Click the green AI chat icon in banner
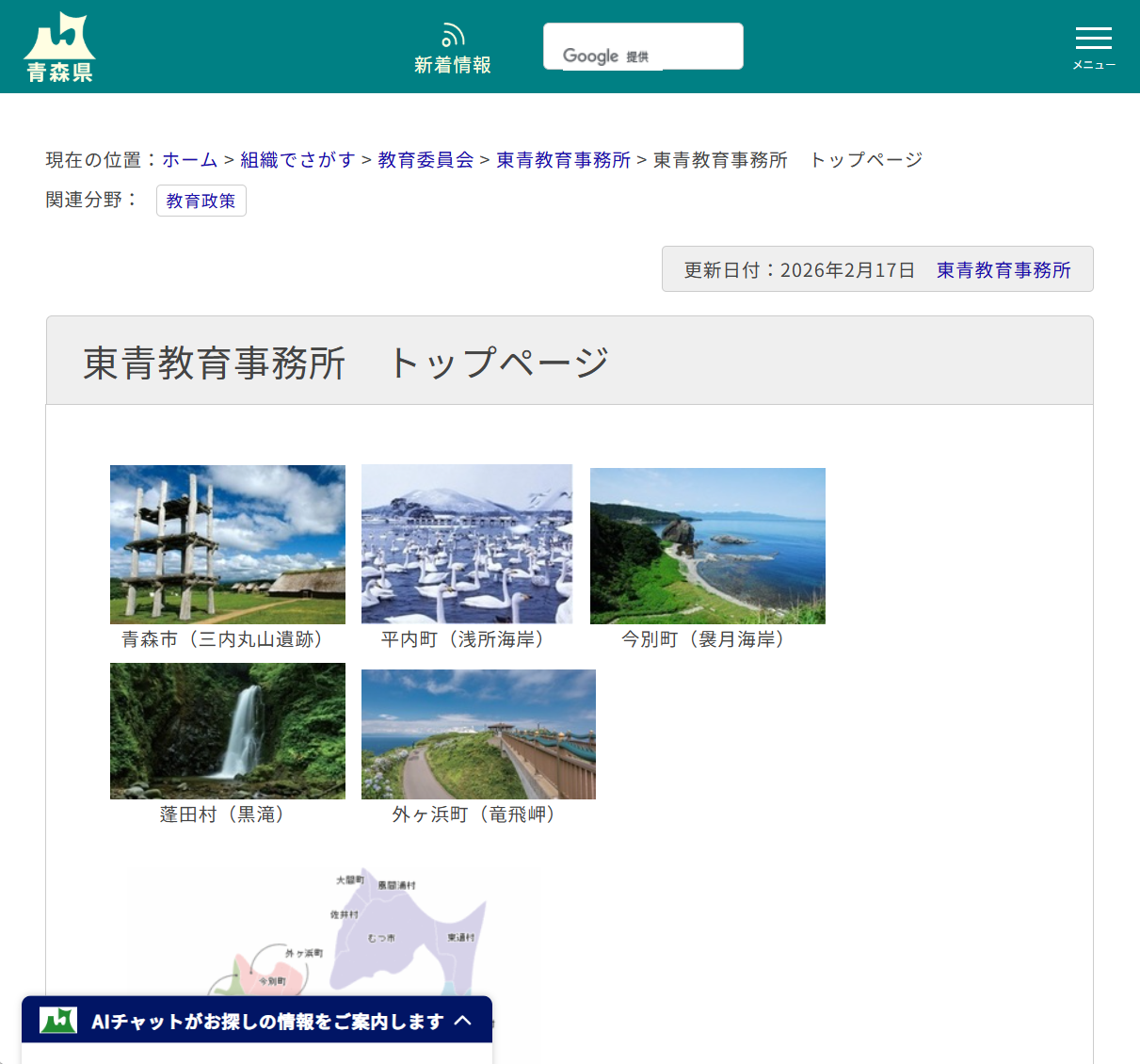The height and width of the screenshot is (1064, 1140). click(x=58, y=1020)
